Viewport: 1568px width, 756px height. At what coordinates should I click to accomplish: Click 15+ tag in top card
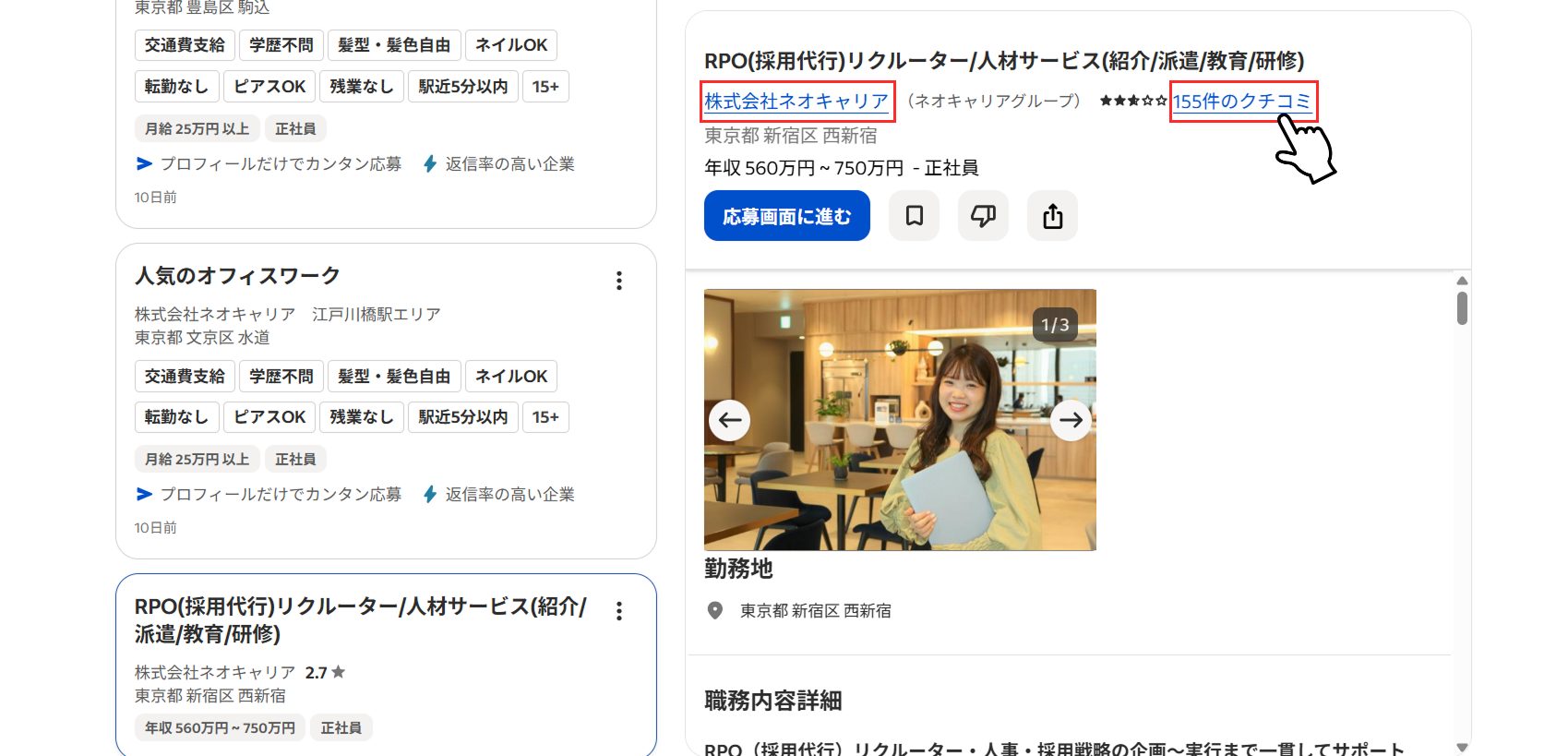545,86
